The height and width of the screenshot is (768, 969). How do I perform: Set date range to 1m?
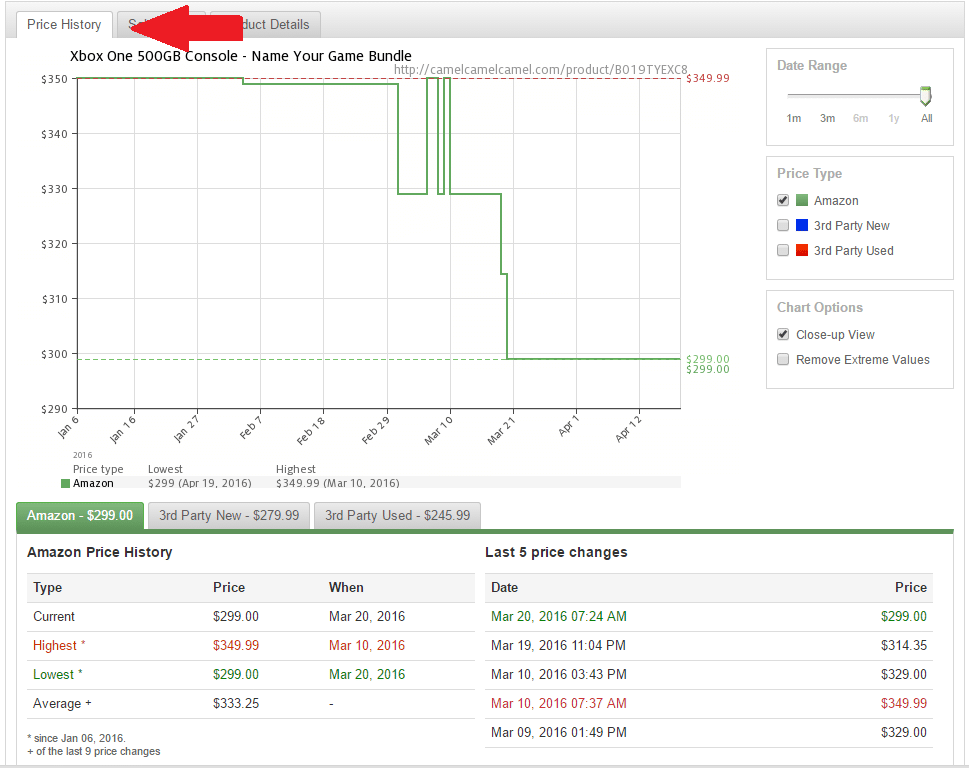(x=793, y=118)
